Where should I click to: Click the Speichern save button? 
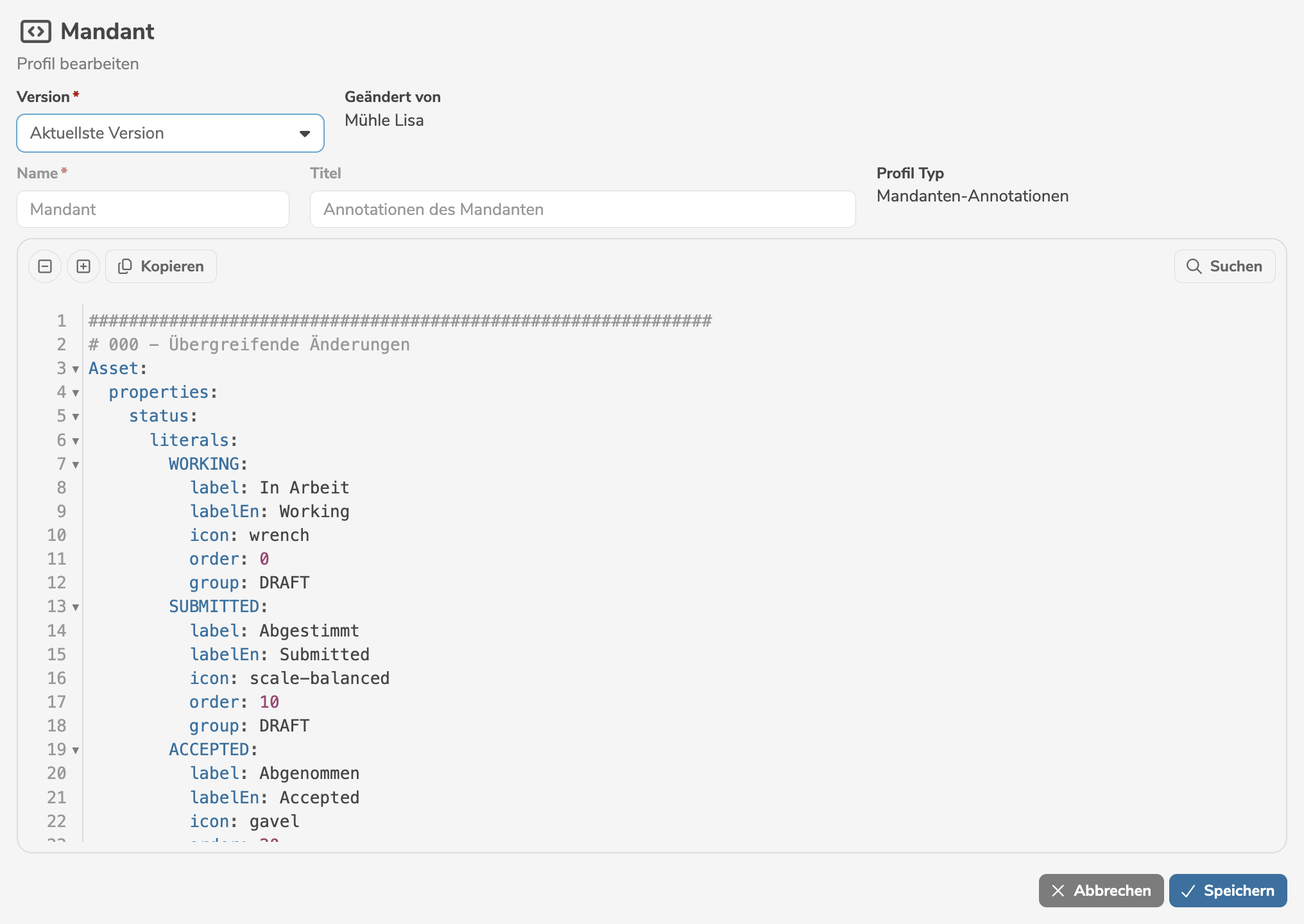pyautogui.click(x=1228, y=891)
